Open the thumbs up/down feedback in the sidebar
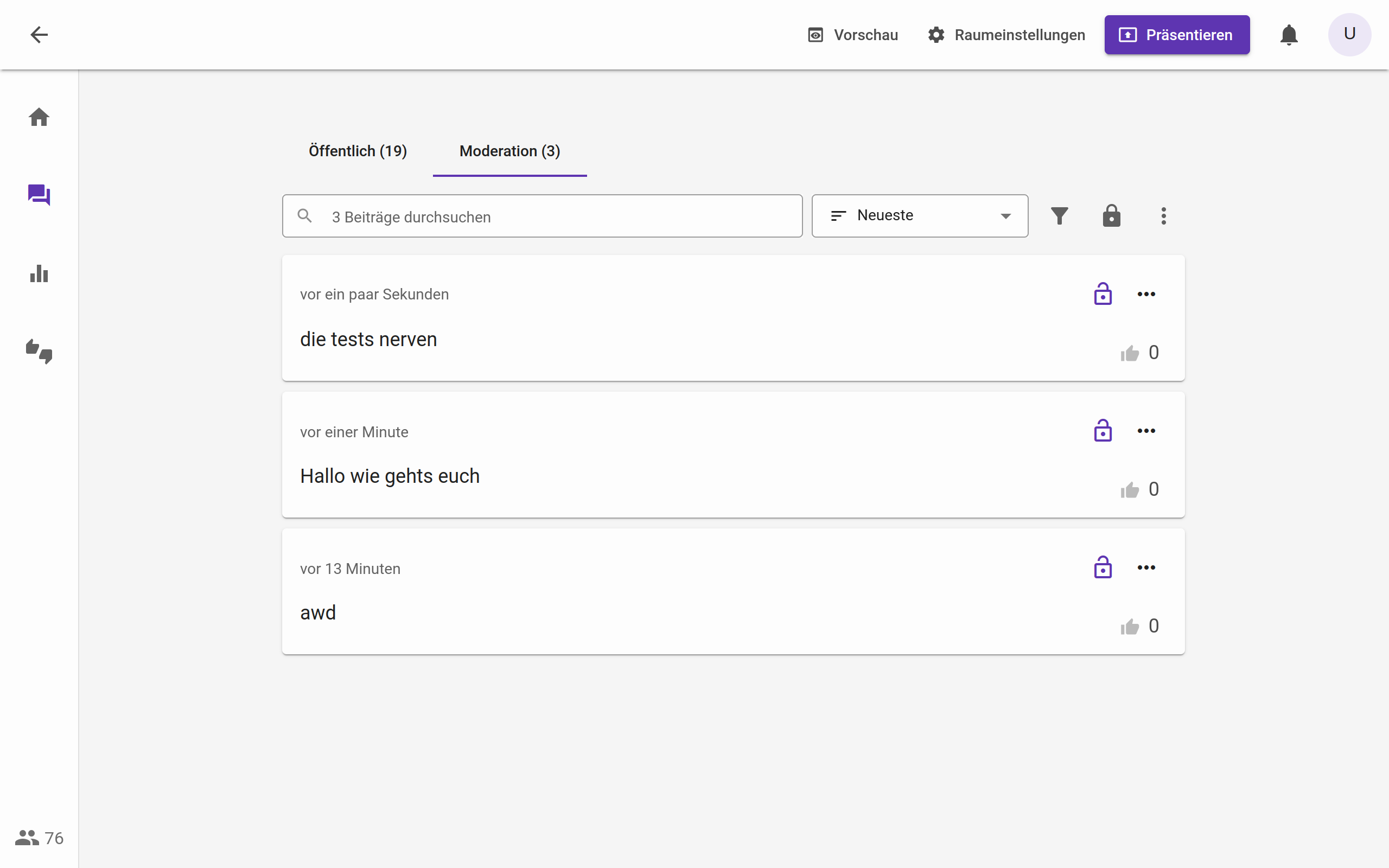 tap(39, 352)
